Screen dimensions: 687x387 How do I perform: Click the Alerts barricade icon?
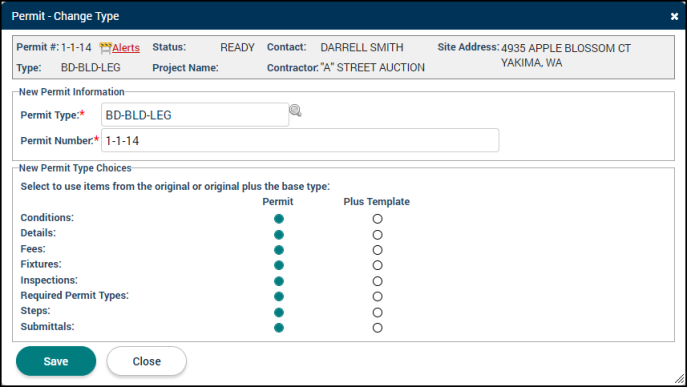tap(105, 48)
